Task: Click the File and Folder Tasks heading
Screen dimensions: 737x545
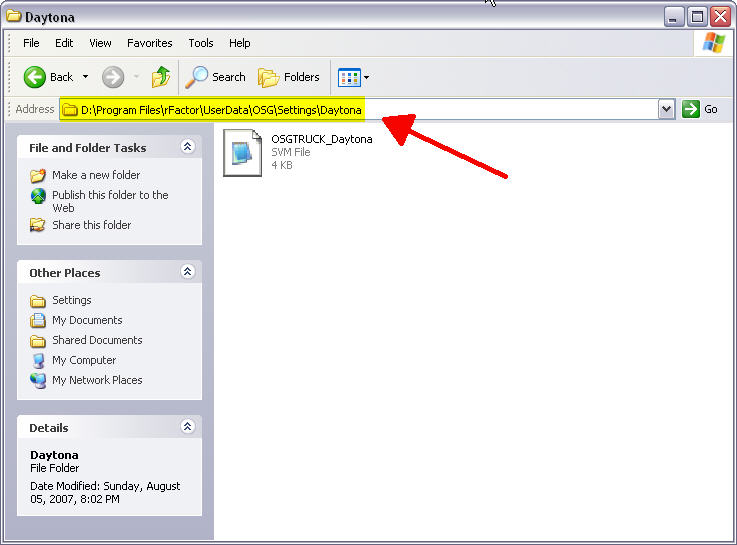Action: click(87, 148)
